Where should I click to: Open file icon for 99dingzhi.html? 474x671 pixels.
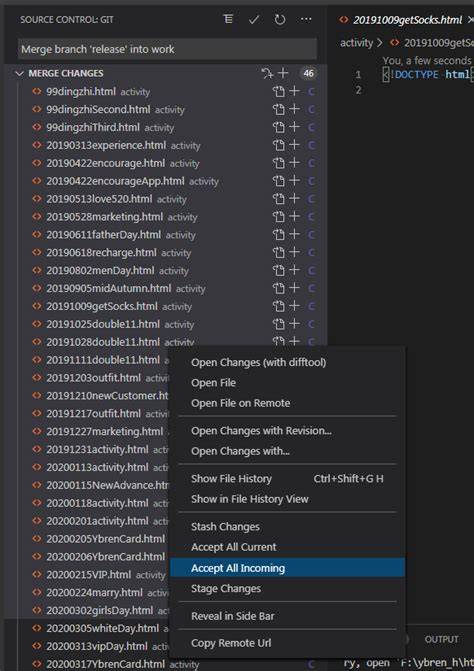coord(279,92)
